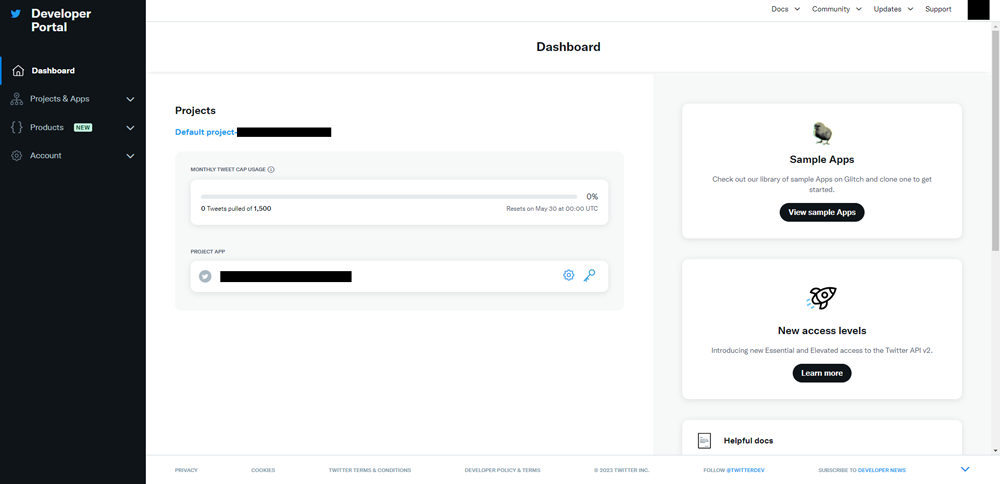Click the PROJECT APP label
The image size is (1000, 484).
pyautogui.click(x=208, y=252)
